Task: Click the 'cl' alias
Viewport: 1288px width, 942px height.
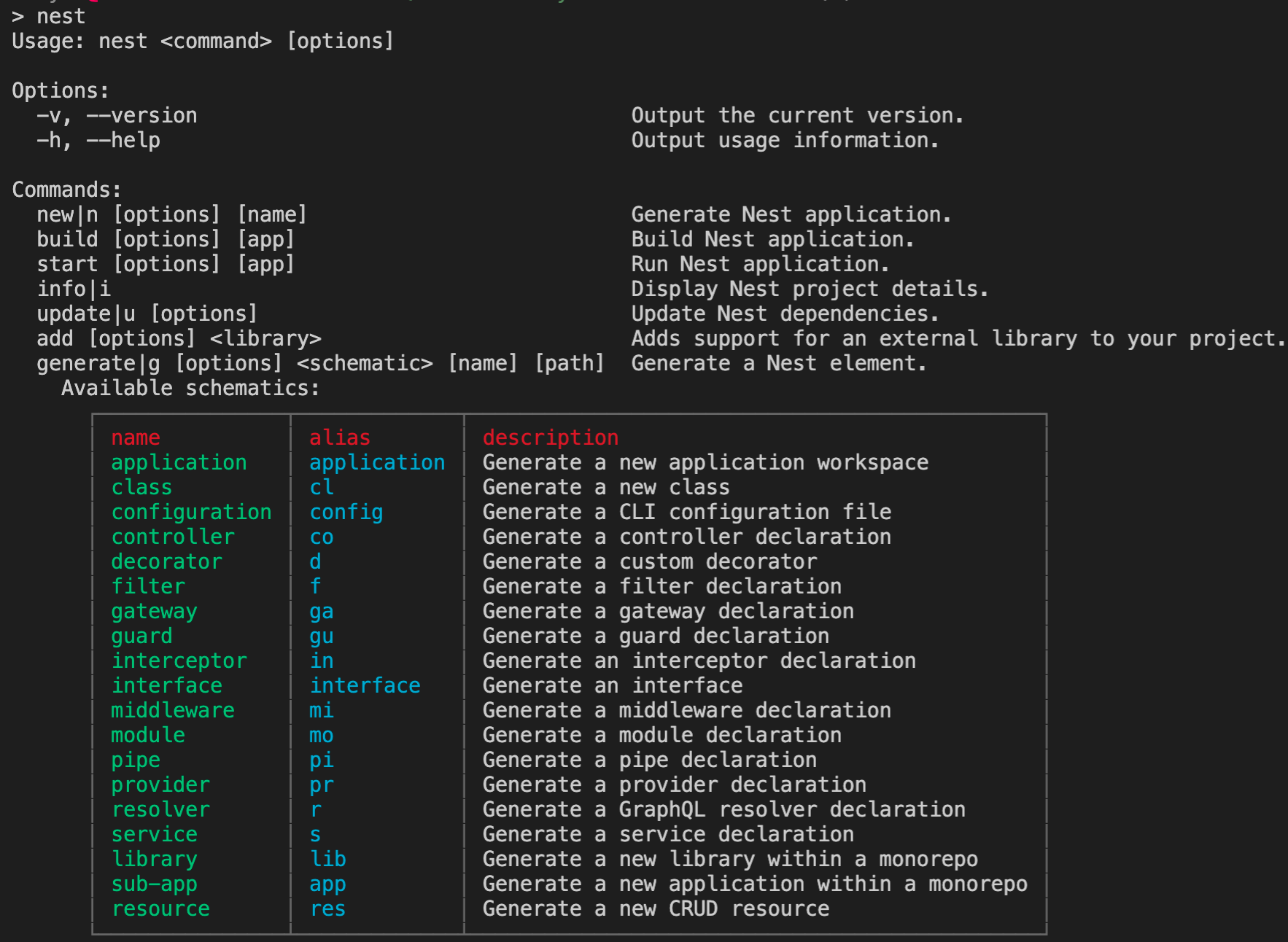Action: point(322,488)
